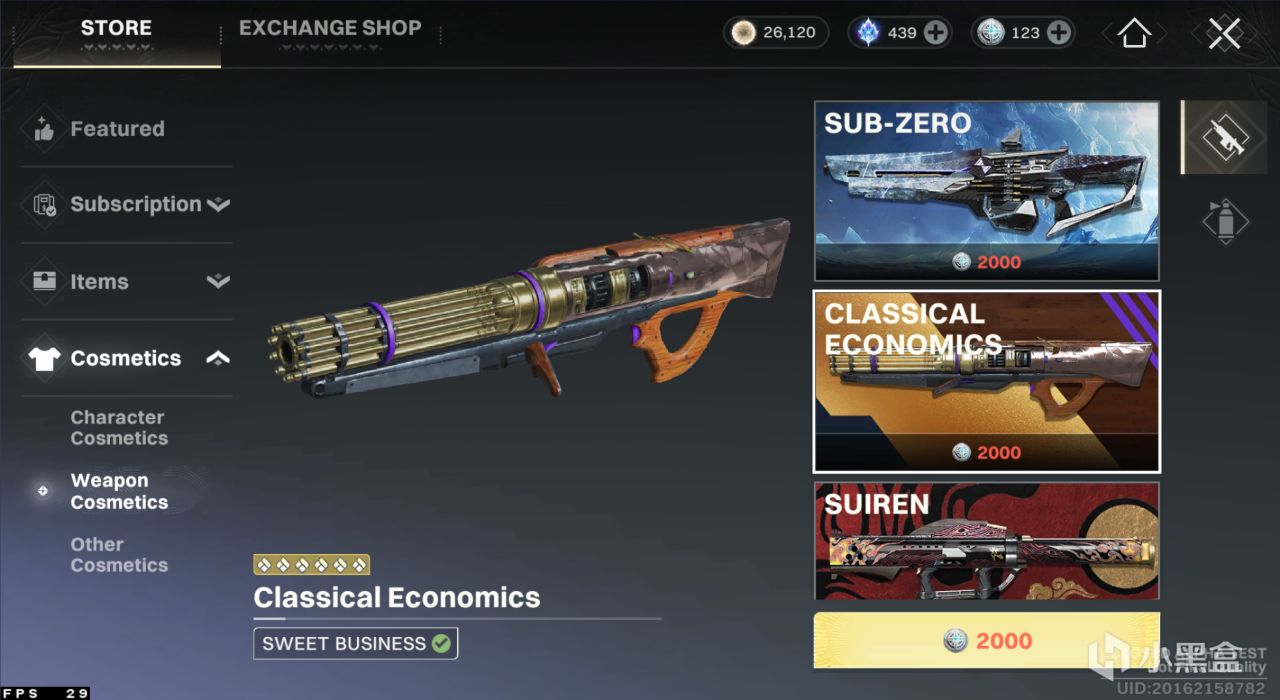Click the Cosmetics shirt icon

click(44, 358)
